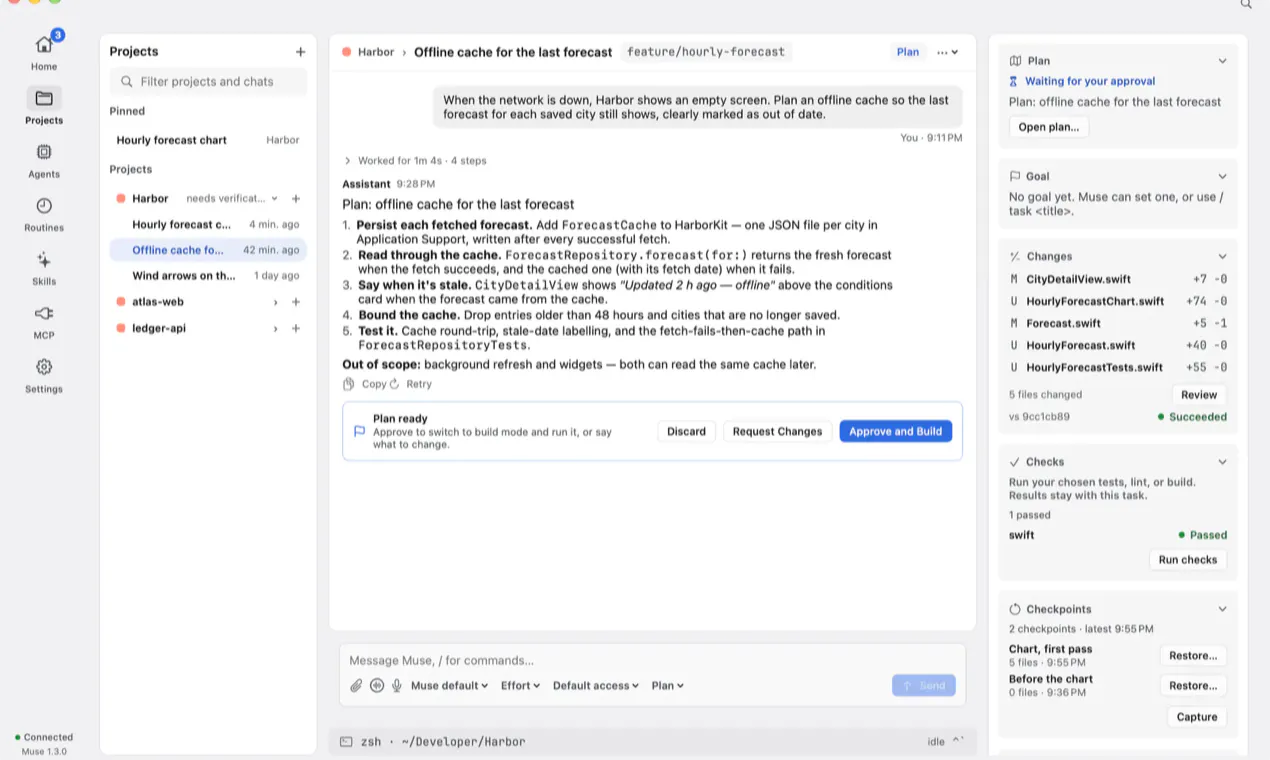Open the Muse default model dropdown
This screenshot has width=1270, height=760.
(449, 685)
